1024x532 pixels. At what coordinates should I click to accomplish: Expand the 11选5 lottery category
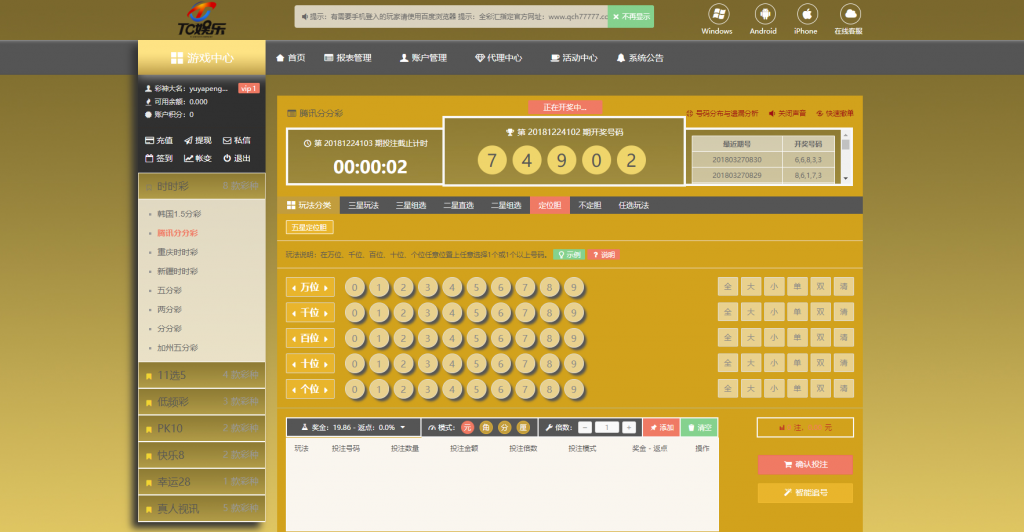[x=201, y=375]
